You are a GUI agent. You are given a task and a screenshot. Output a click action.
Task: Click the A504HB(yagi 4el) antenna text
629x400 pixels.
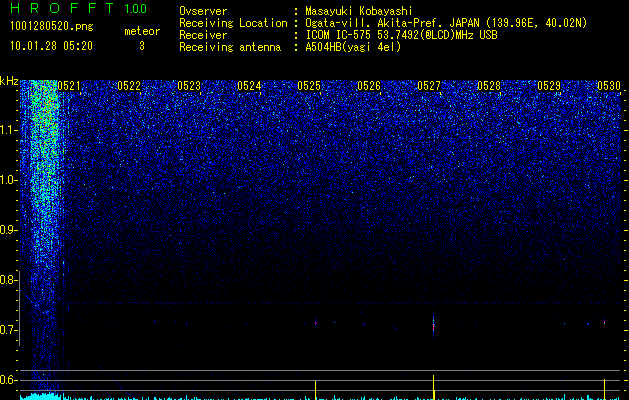pos(353,47)
